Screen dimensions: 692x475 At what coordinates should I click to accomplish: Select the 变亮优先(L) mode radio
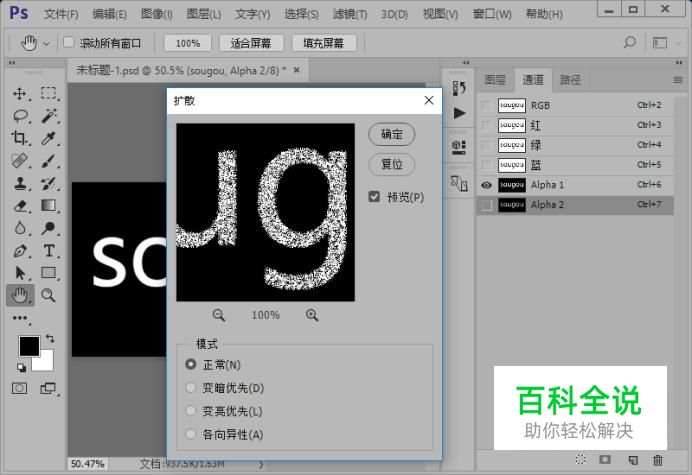[191, 411]
